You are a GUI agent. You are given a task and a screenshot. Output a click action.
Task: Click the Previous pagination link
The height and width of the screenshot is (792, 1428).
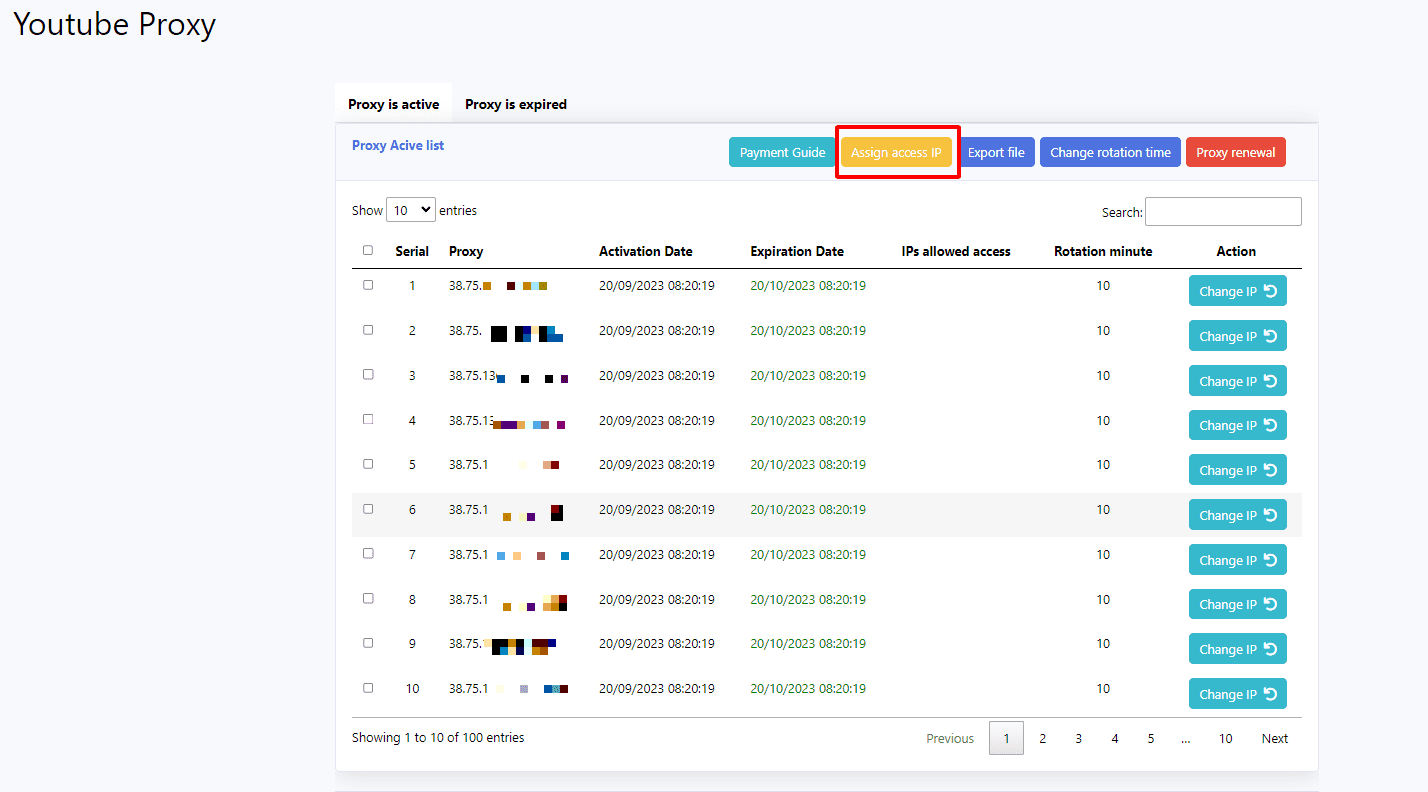950,738
